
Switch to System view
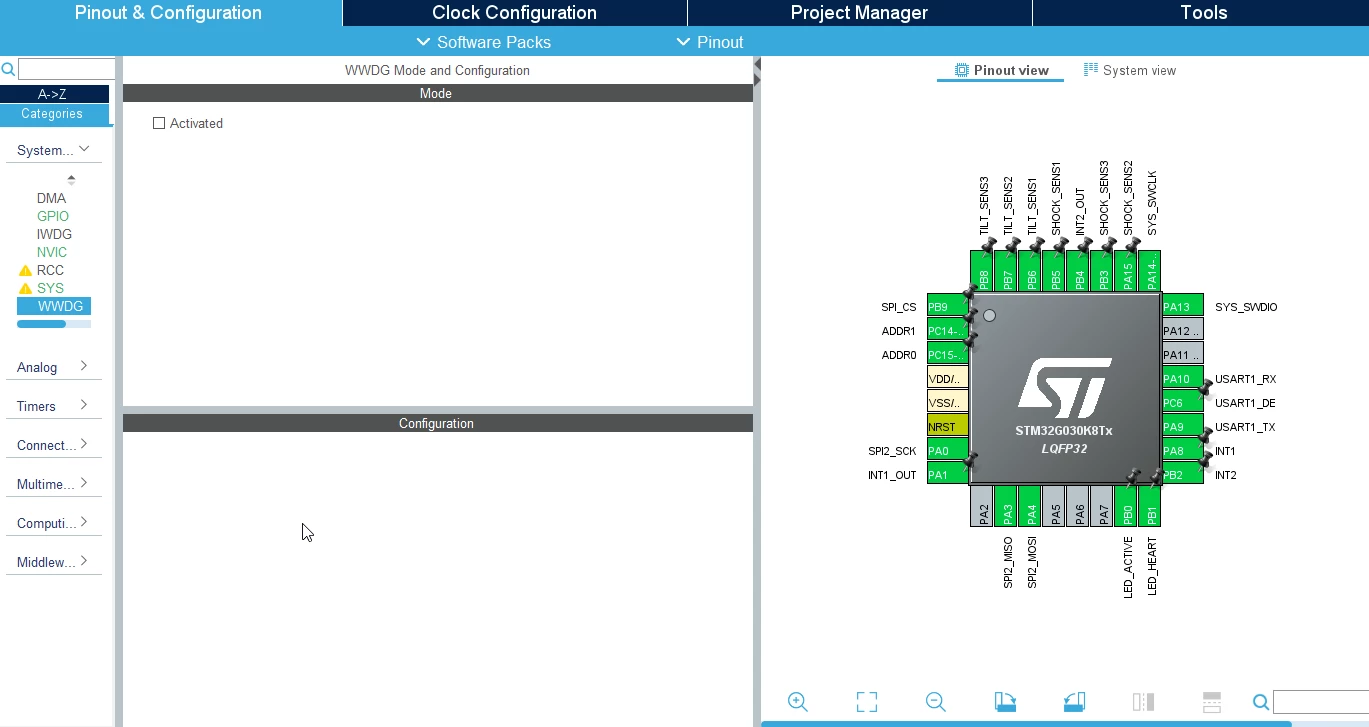click(x=1130, y=70)
